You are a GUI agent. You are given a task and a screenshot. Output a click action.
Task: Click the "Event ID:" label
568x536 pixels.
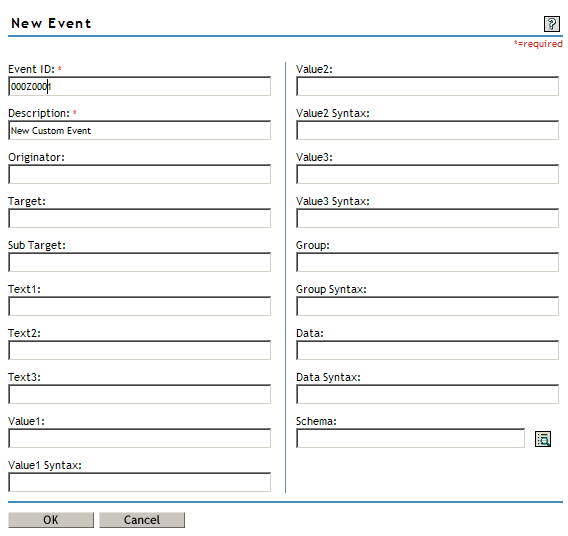32,69
